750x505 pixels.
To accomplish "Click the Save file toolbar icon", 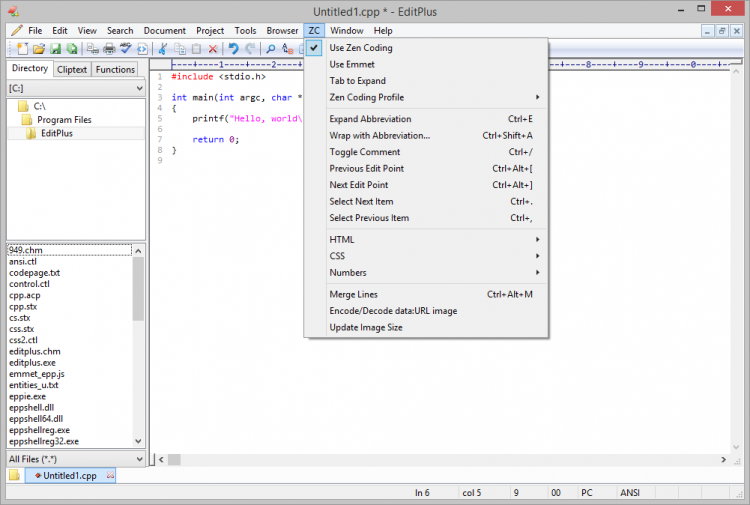I will pos(56,48).
